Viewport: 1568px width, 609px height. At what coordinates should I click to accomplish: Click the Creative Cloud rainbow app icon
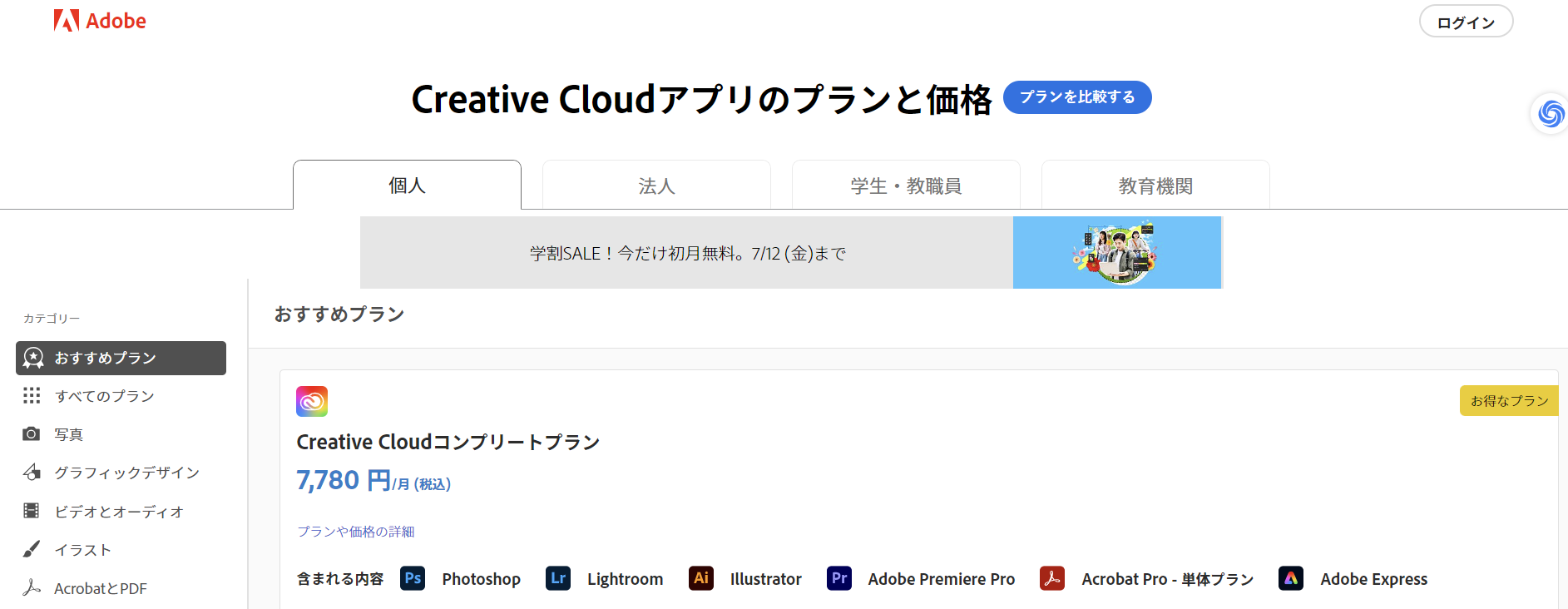[312, 402]
